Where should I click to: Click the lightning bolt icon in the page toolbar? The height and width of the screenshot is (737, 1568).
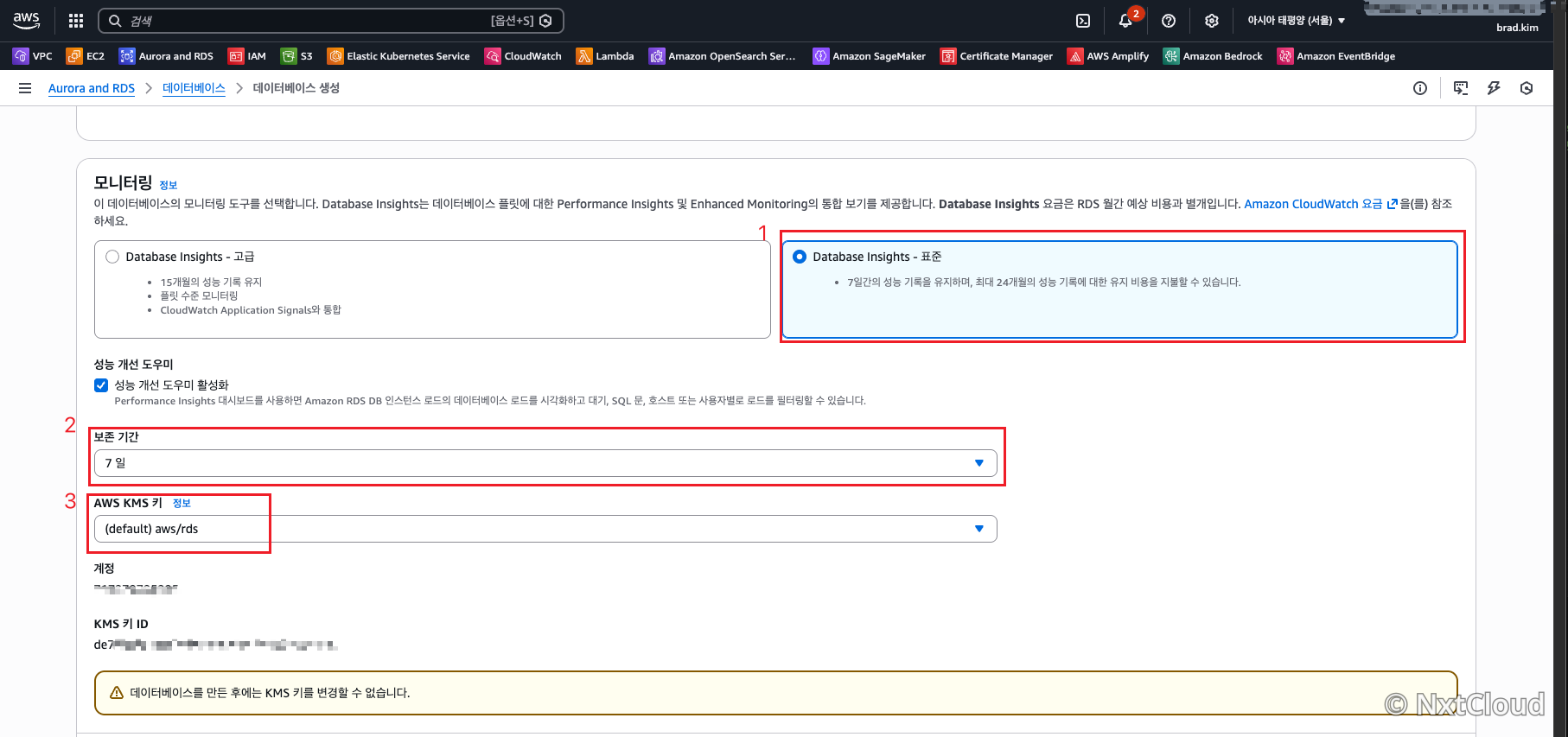(x=1494, y=88)
